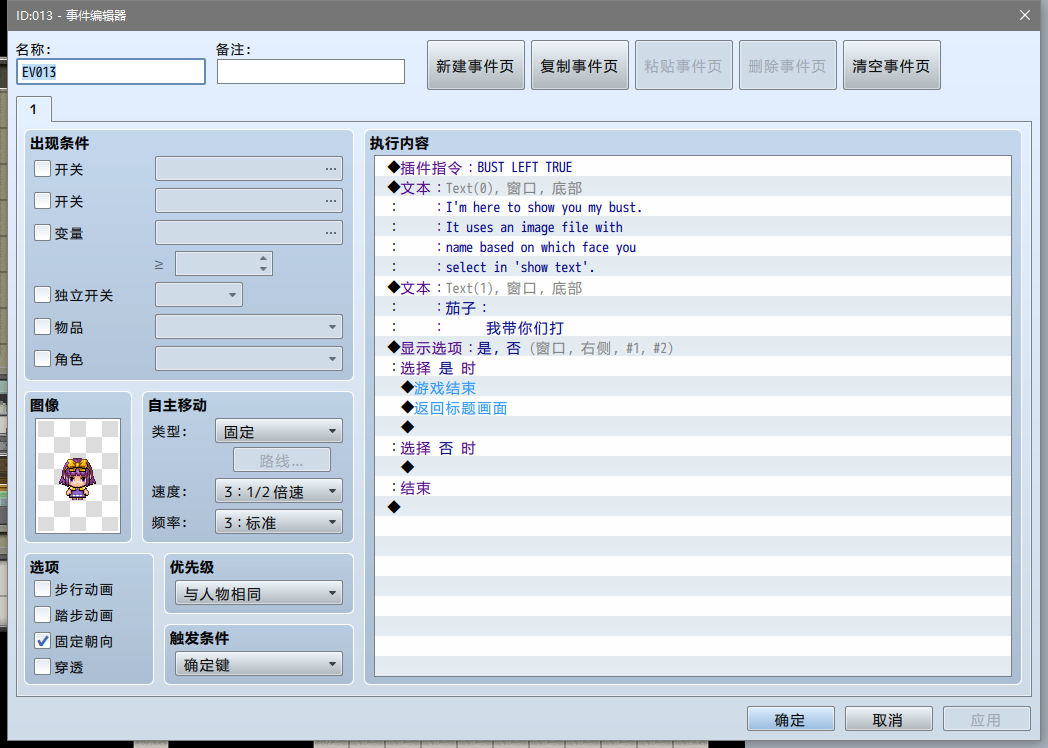Select the 插件指令：BUST LEFT TRUE command
The image size is (1048, 748).
tap(693, 167)
